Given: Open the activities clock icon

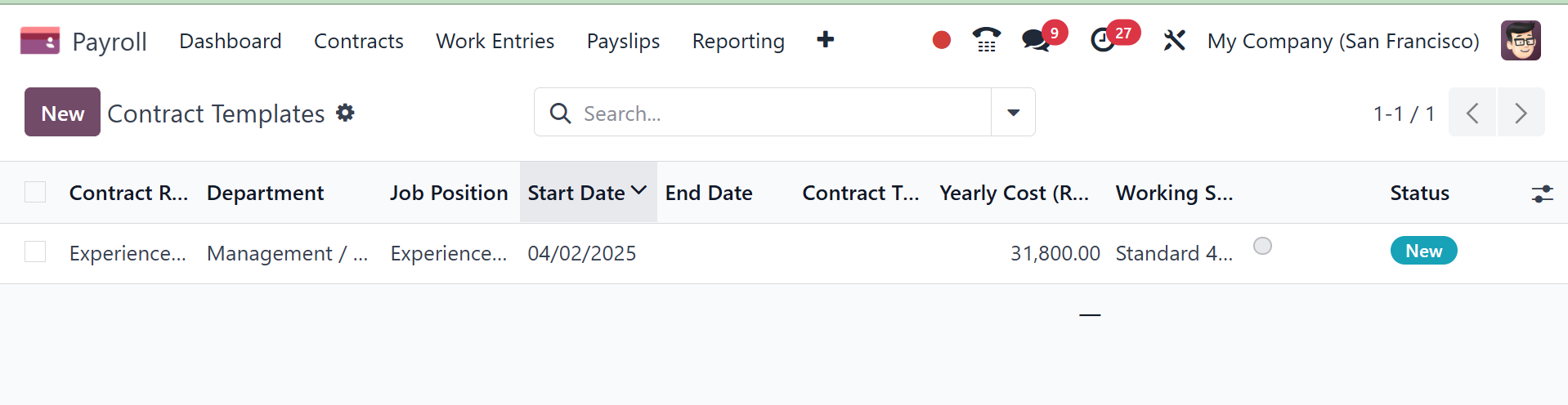Looking at the screenshot, I should pos(1103,40).
